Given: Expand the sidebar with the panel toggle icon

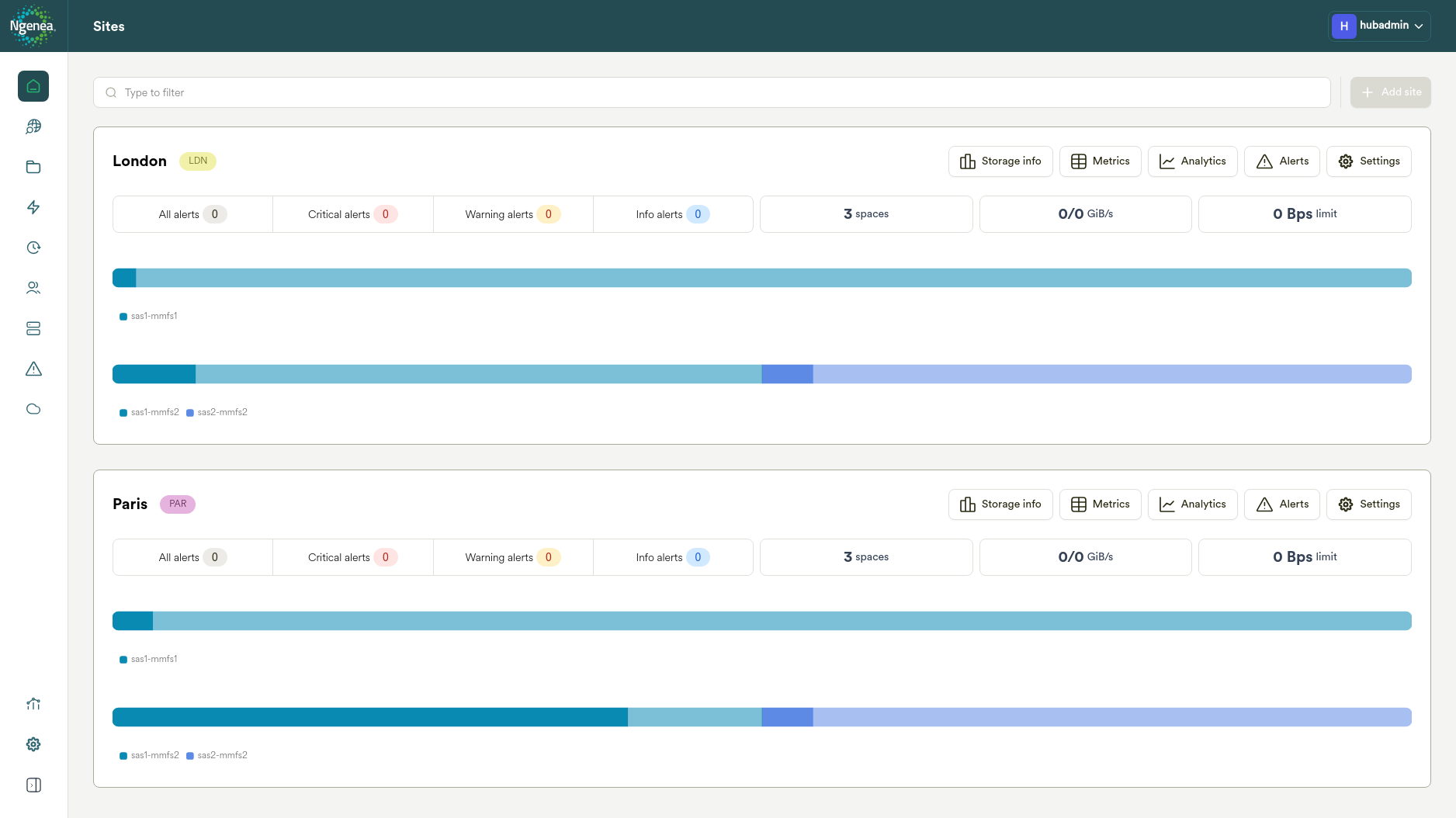Looking at the screenshot, I should point(33,785).
